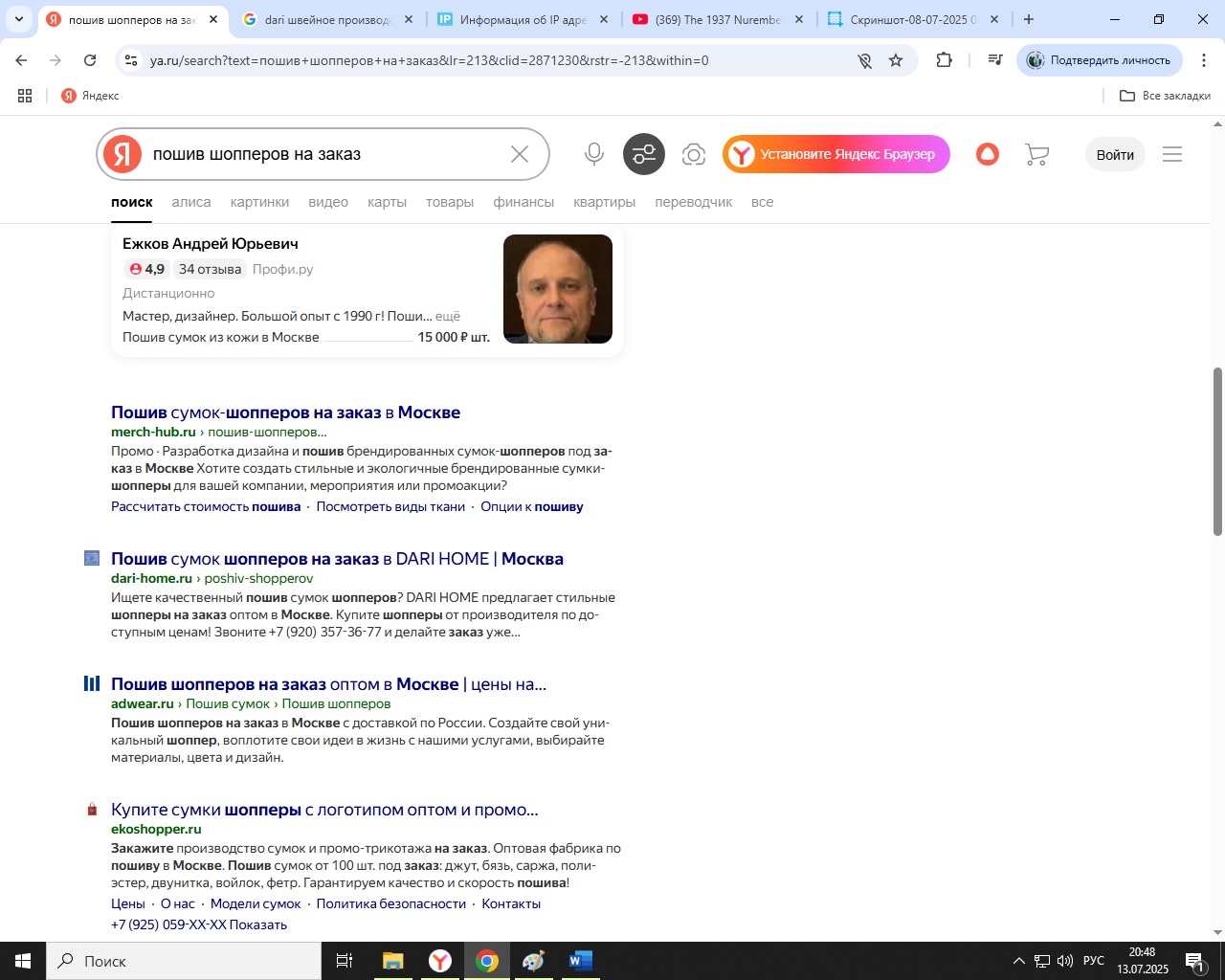Open the Chrome extensions puzzle icon
1225x980 pixels.
click(944, 60)
